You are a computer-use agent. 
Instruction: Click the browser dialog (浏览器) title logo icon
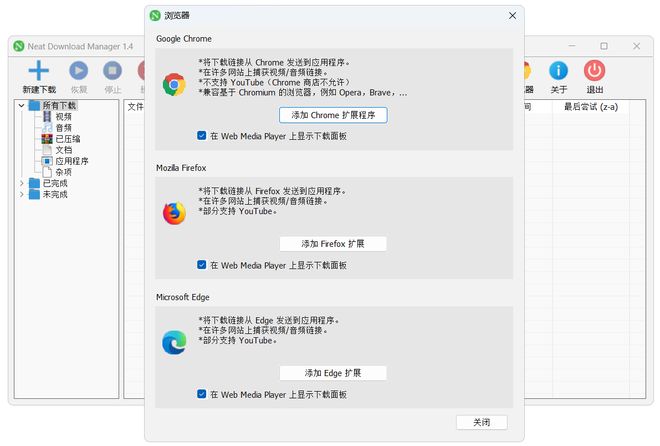pos(155,16)
